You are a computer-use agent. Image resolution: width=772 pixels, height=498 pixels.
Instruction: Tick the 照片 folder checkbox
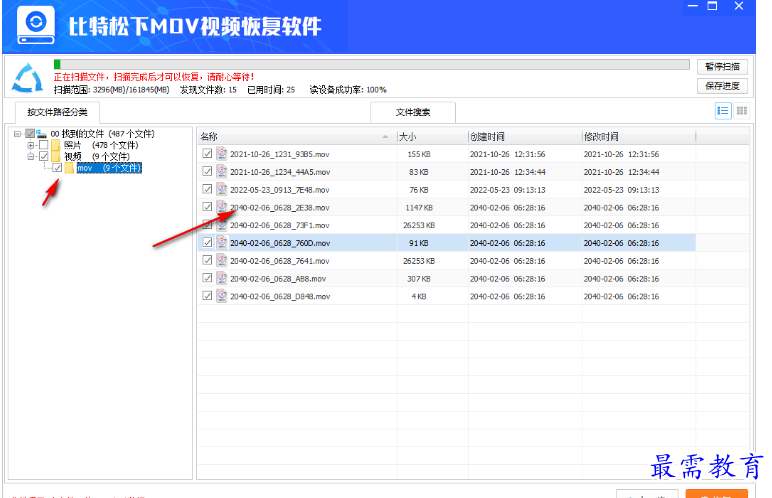[x=43, y=145]
